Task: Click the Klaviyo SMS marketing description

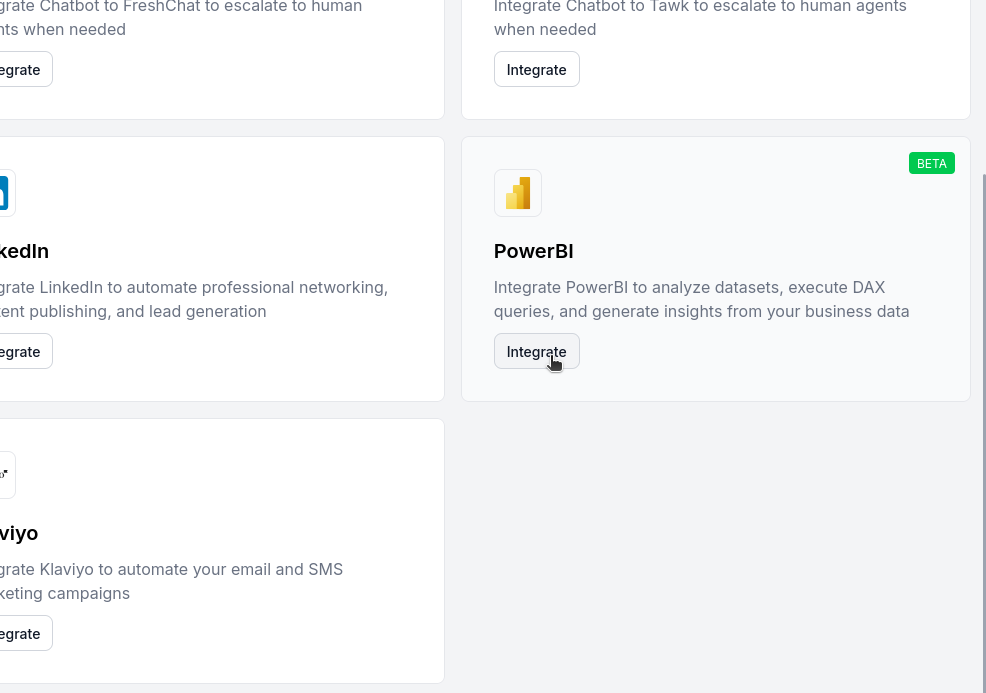Action: coord(170,581)
